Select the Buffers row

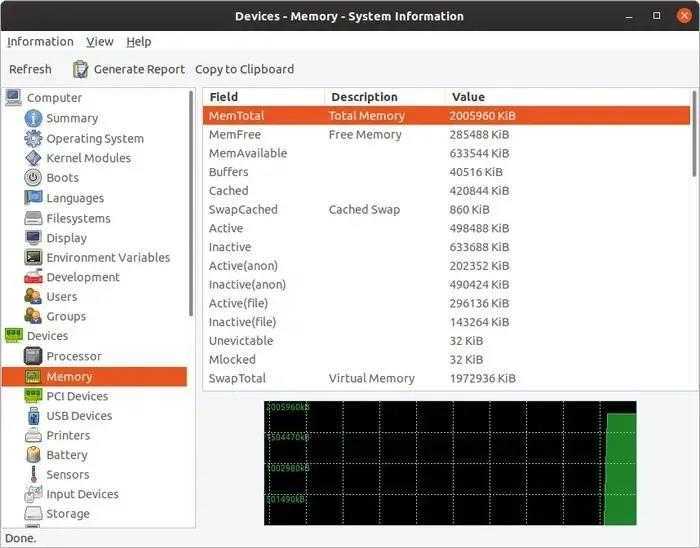tap(446, 172)
